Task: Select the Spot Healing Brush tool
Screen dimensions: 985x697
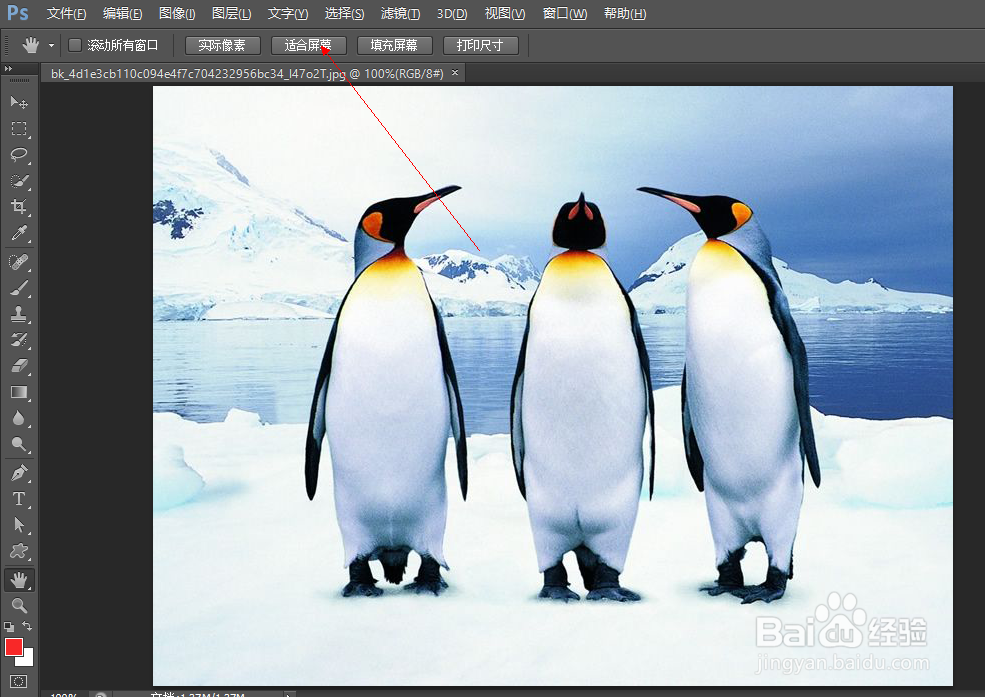Action: click(19, 261)
